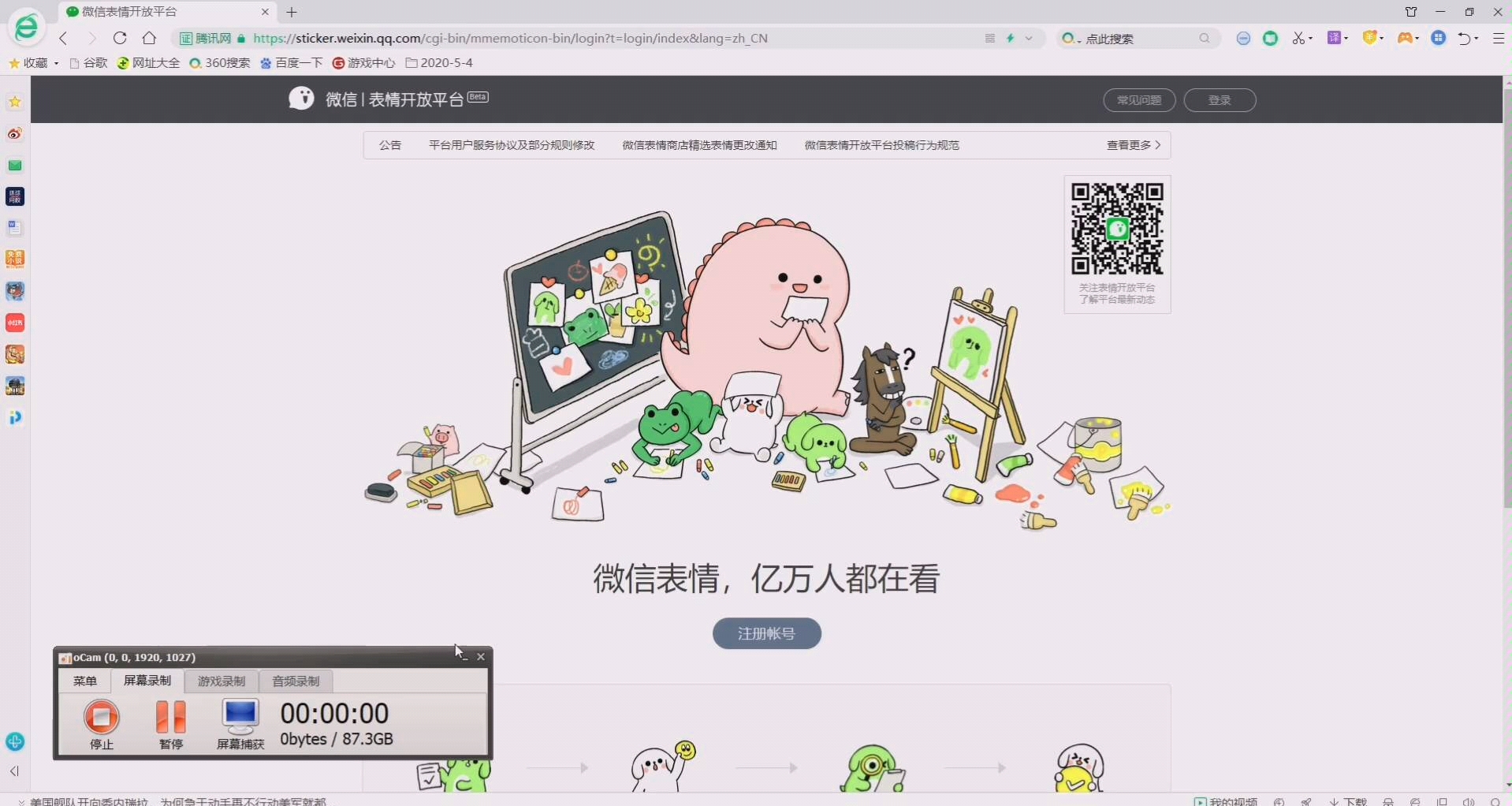
Task: Select the scissors screenshot tool
Action: coord(1298,38)
